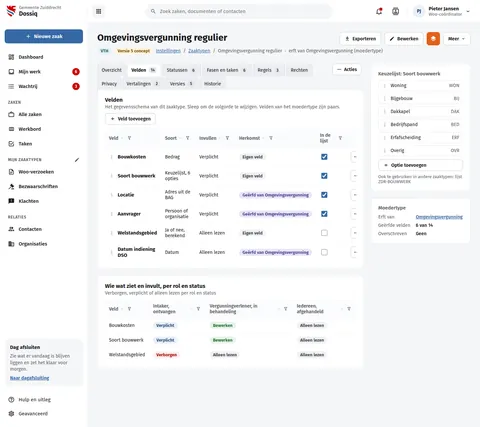Enable 'In de lijst' for Datum indiening DSO
Screen dimensions: 480x427
[x=324, y=252]
